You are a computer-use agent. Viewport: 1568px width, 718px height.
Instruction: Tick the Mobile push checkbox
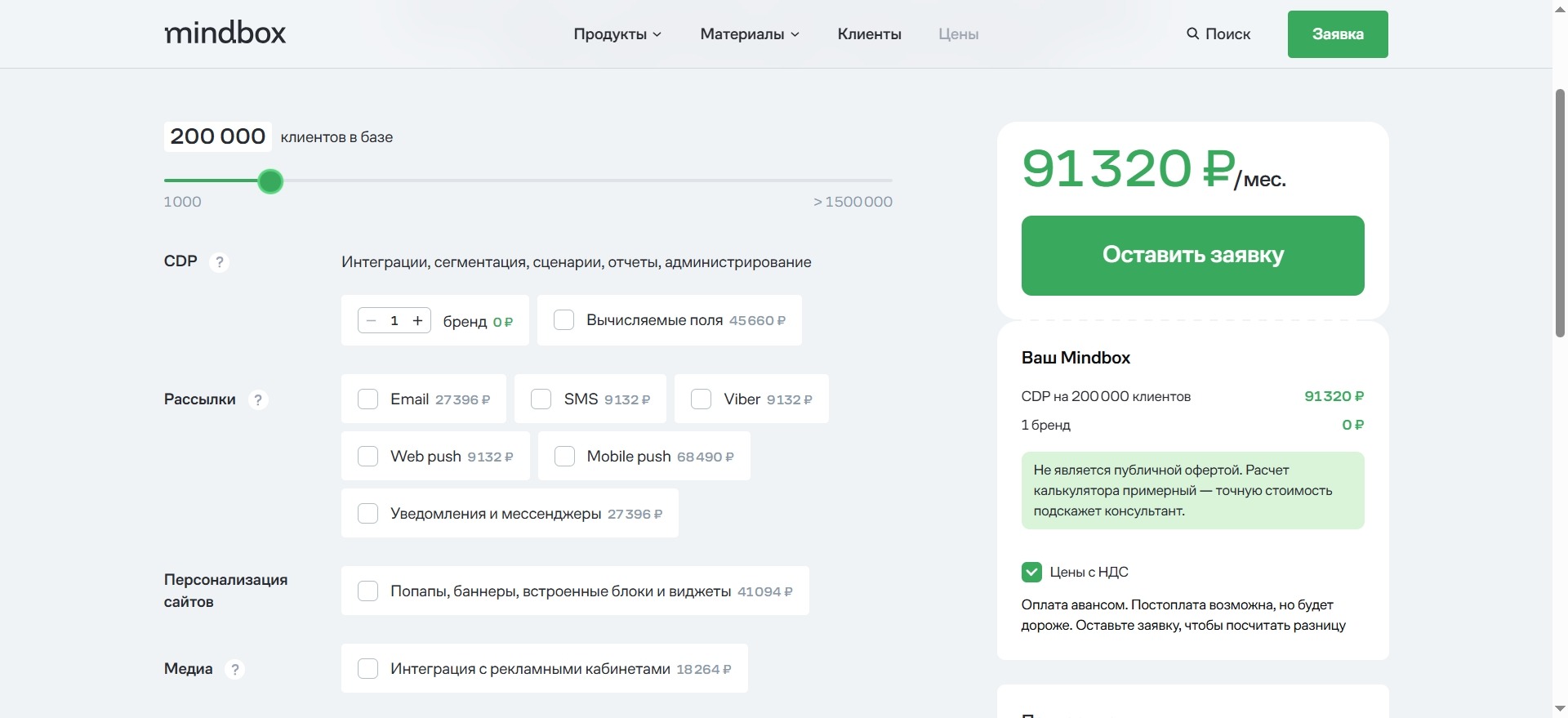(x=564, y=456)
